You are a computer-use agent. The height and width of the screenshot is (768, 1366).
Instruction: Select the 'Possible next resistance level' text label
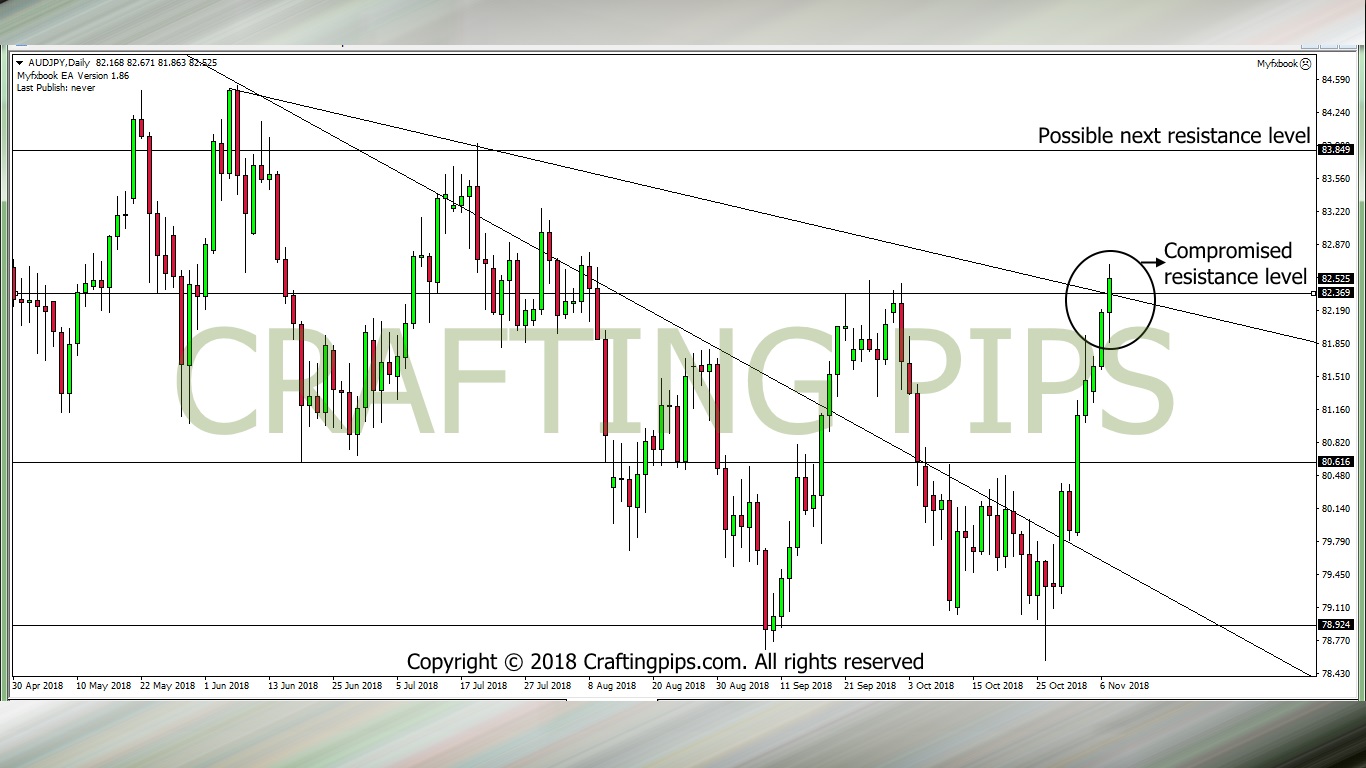pyautogui.click(x=1174, y=135)
